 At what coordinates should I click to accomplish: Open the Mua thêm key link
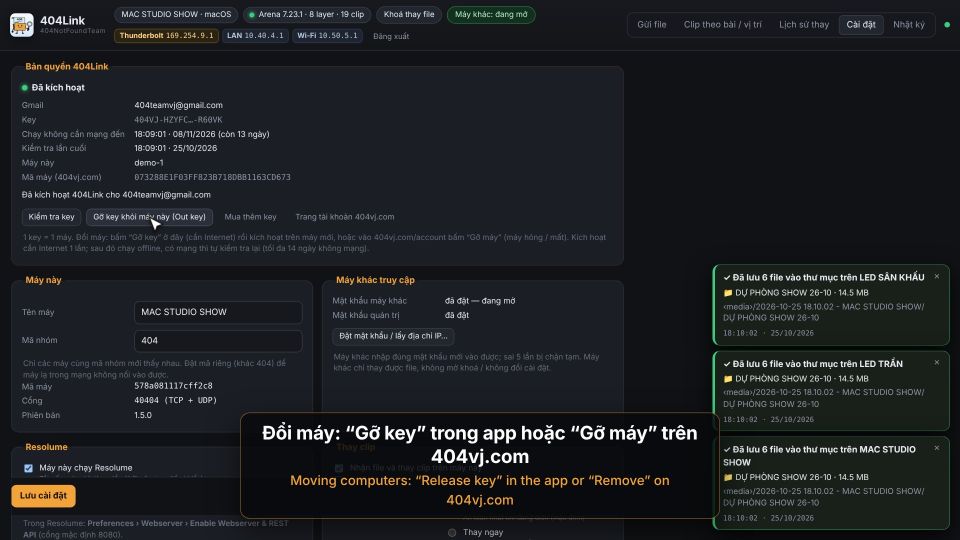click(250, 217)
